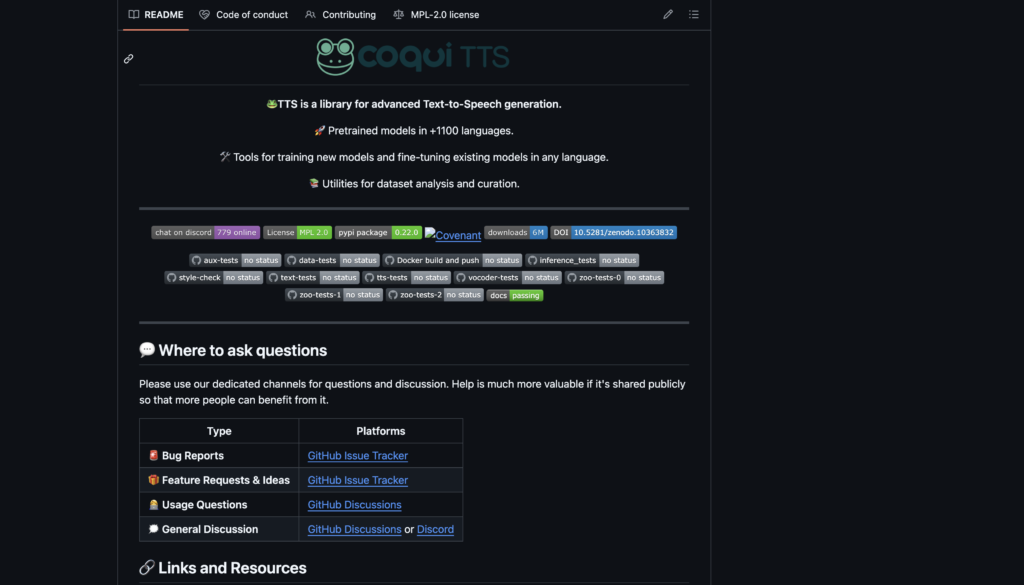Open the DOI zenodo badge
Image resolution: width=1024 pixels, height=585 pixels.
click(614, 232)
